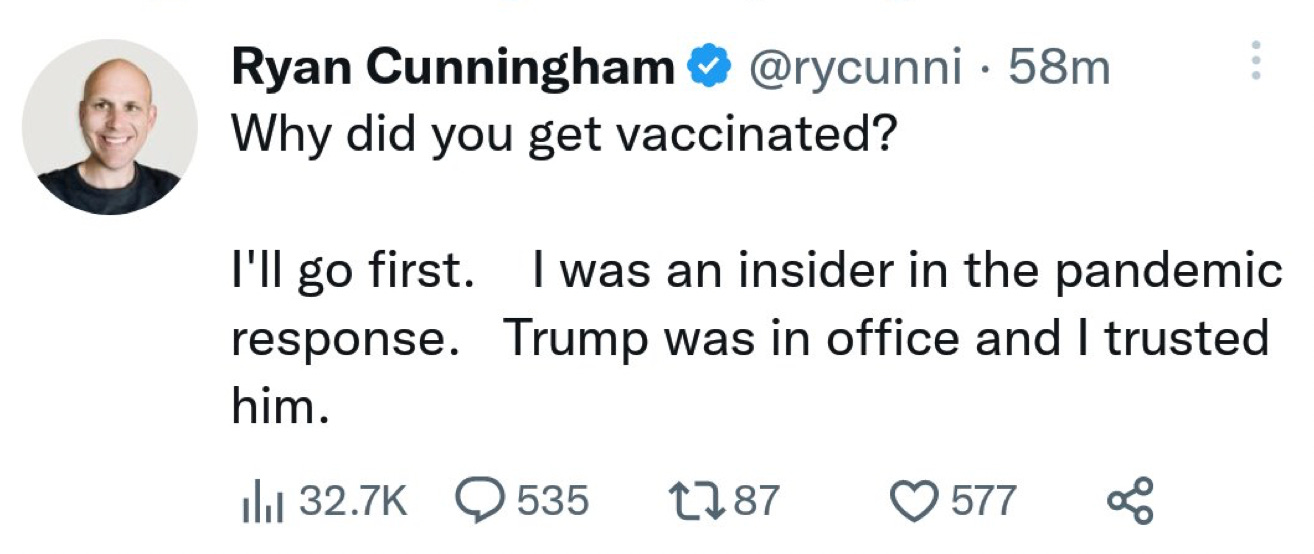Click the word "Trump" in the tweet
Screen dimensions: 1314x554
[x=573, y=342]
